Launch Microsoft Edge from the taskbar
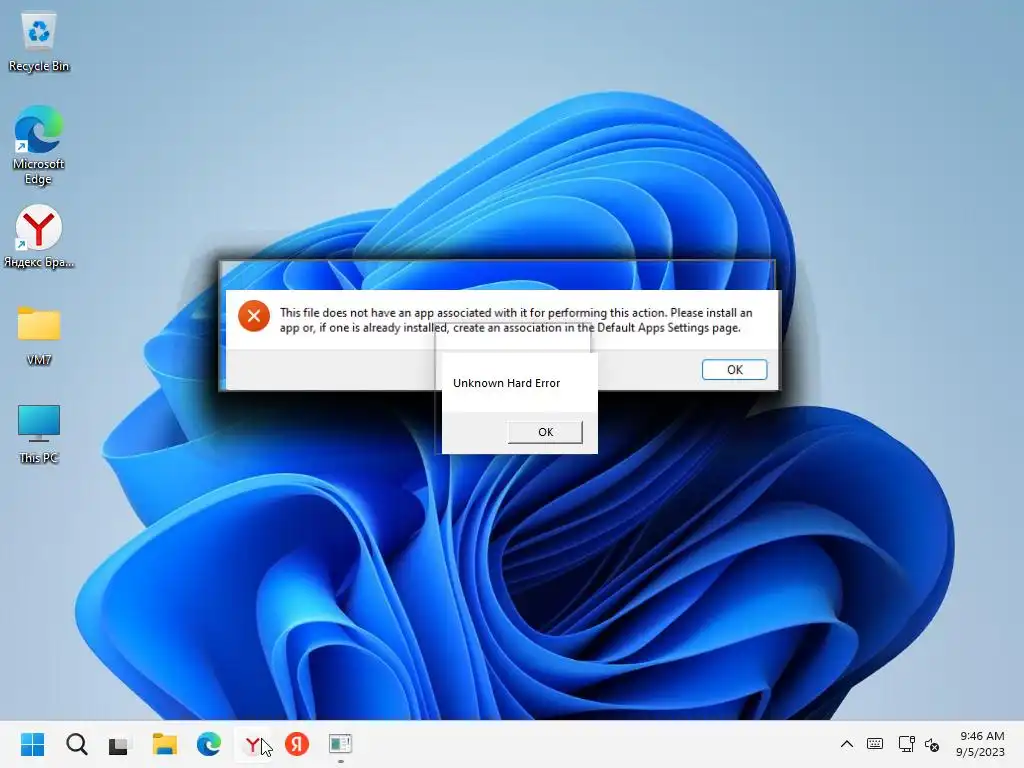Viewport: 1024px width, 768px height. pos(209,744)
